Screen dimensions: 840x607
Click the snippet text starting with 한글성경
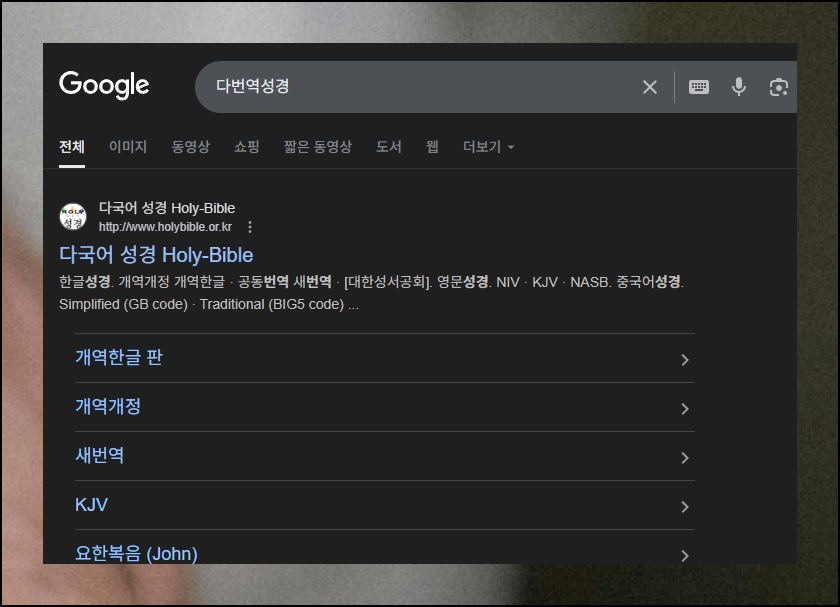click(x=371, y=293)
